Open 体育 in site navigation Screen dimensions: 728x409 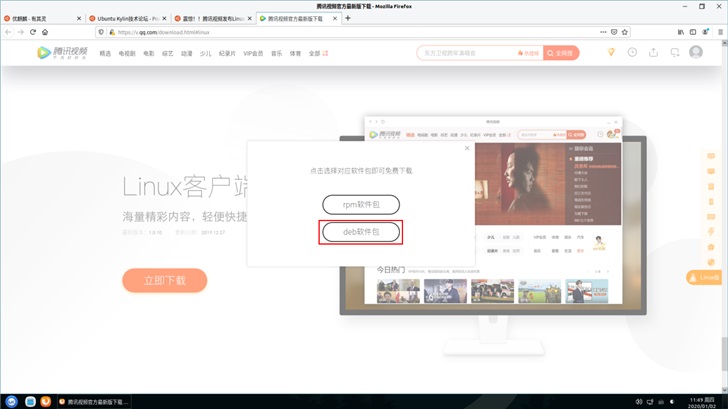click(295, 53)
